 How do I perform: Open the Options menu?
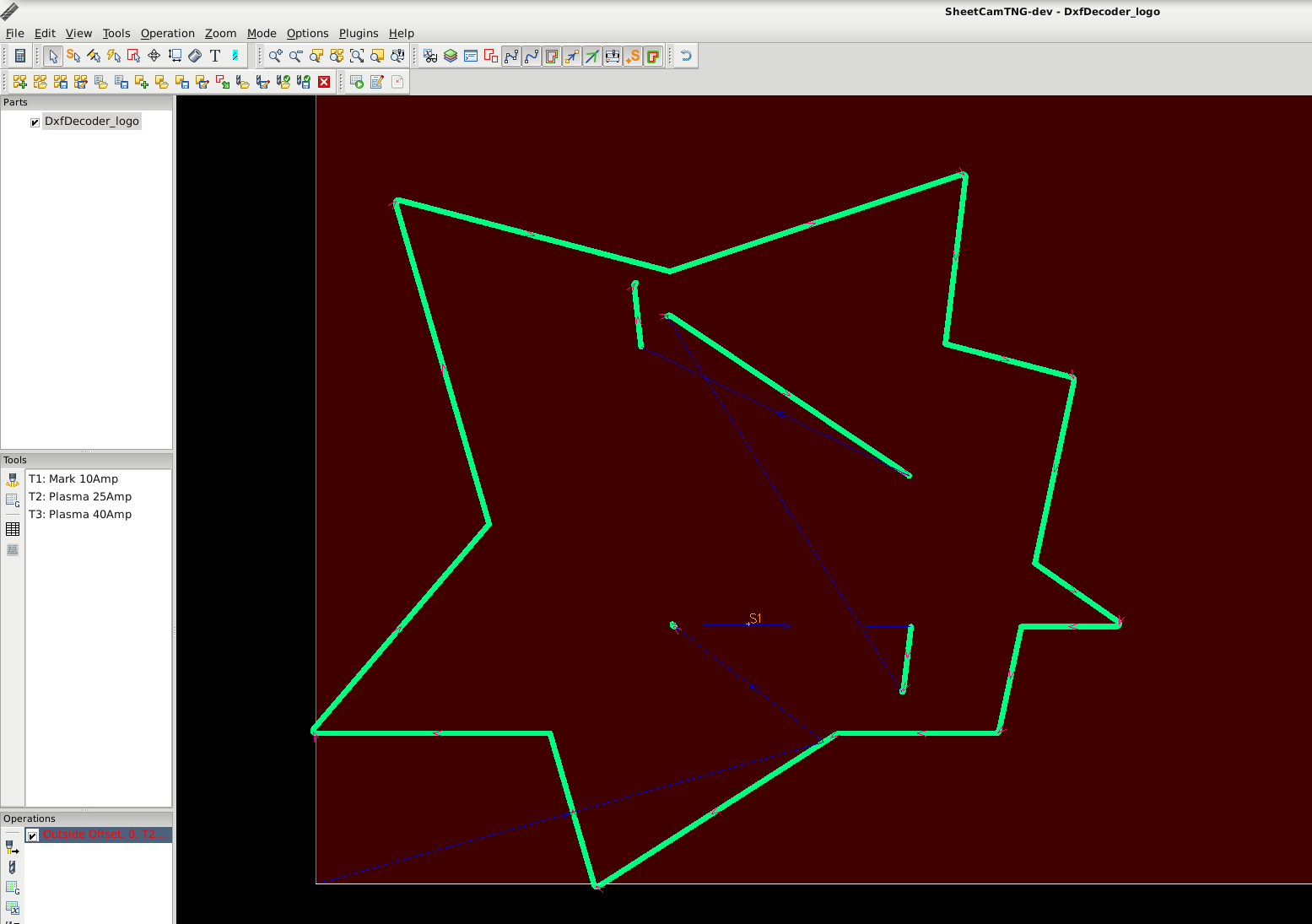307,33
